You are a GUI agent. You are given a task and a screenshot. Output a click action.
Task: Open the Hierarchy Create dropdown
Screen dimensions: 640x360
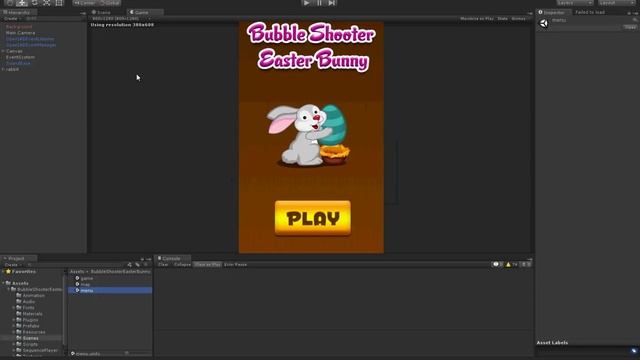(12, 18)
